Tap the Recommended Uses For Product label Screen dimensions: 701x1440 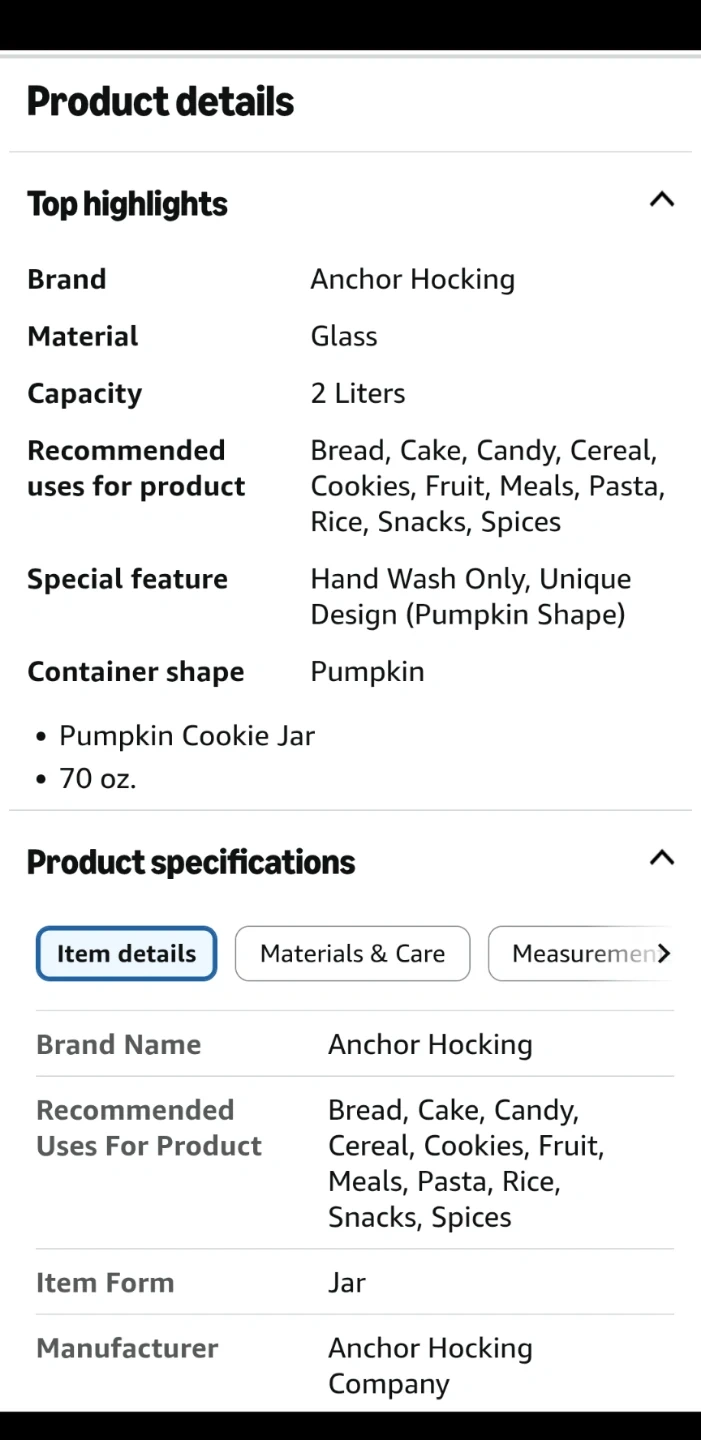coord(148,1128)
